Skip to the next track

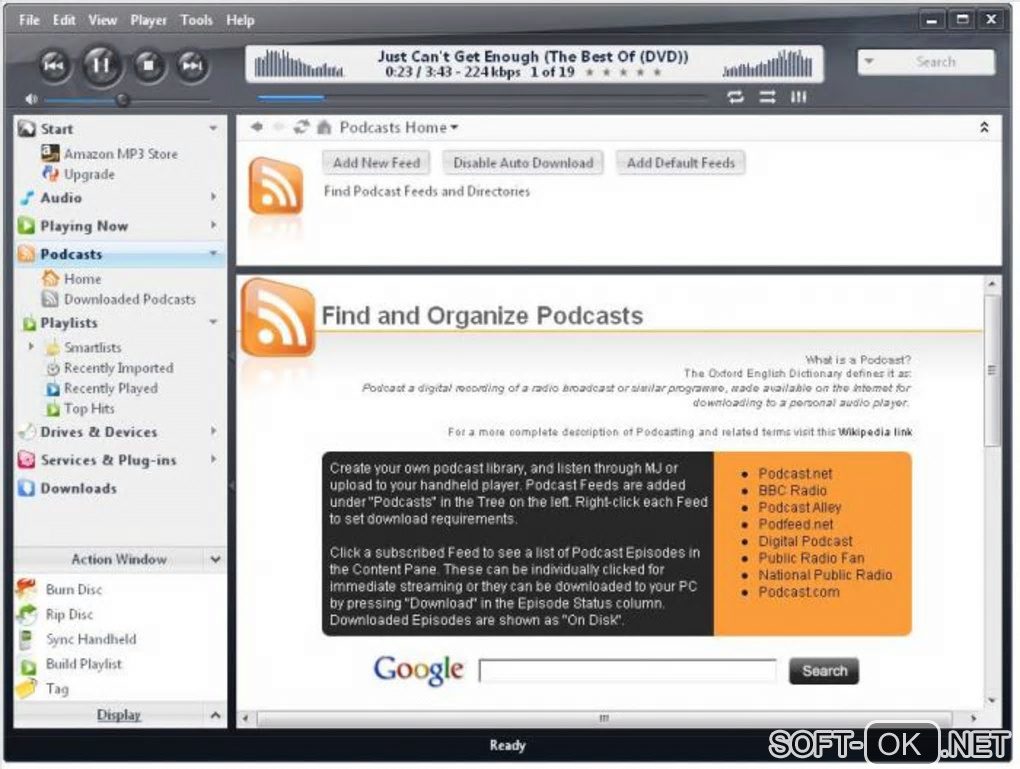pyautogui.click(x=193, y=65)
